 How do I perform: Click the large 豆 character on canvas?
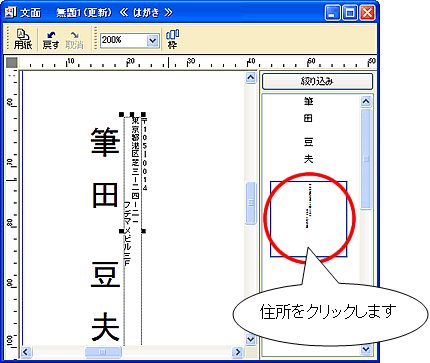pyautogui.click(x=105, y=274)
